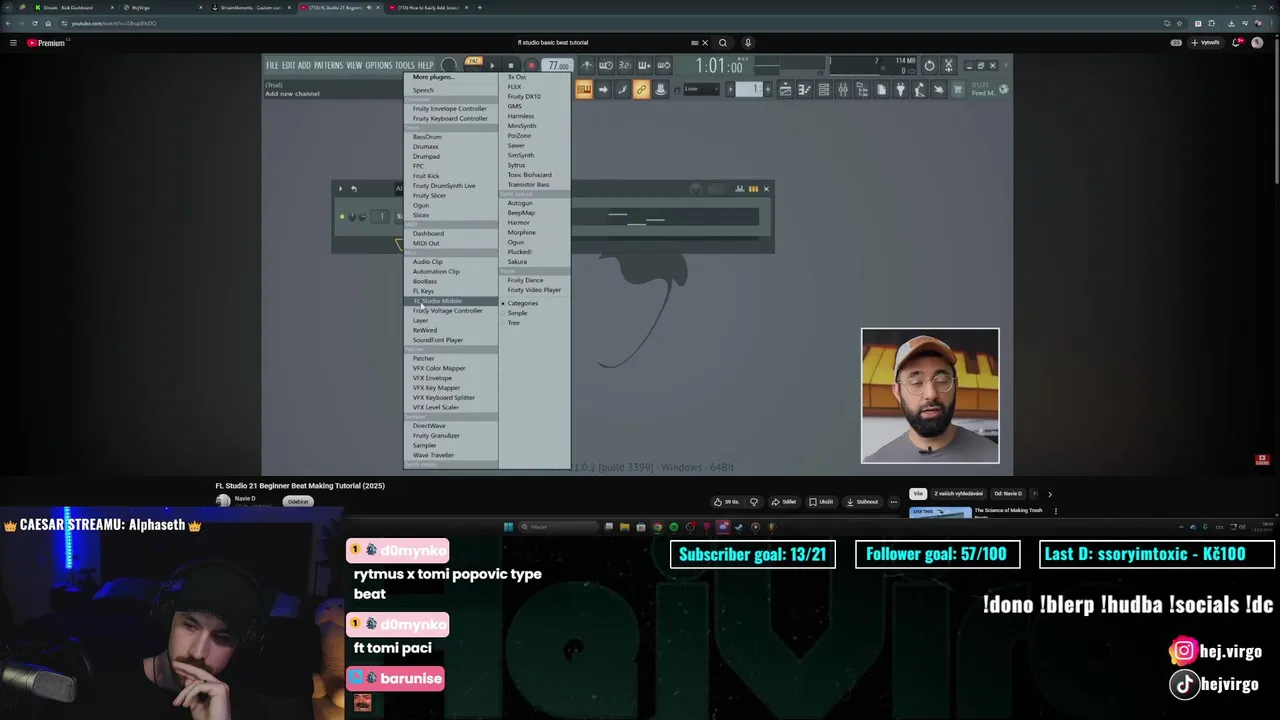Screen dimensions: 1280x720
Task: Select the Categories view radio option
Action: pos(520,303)
